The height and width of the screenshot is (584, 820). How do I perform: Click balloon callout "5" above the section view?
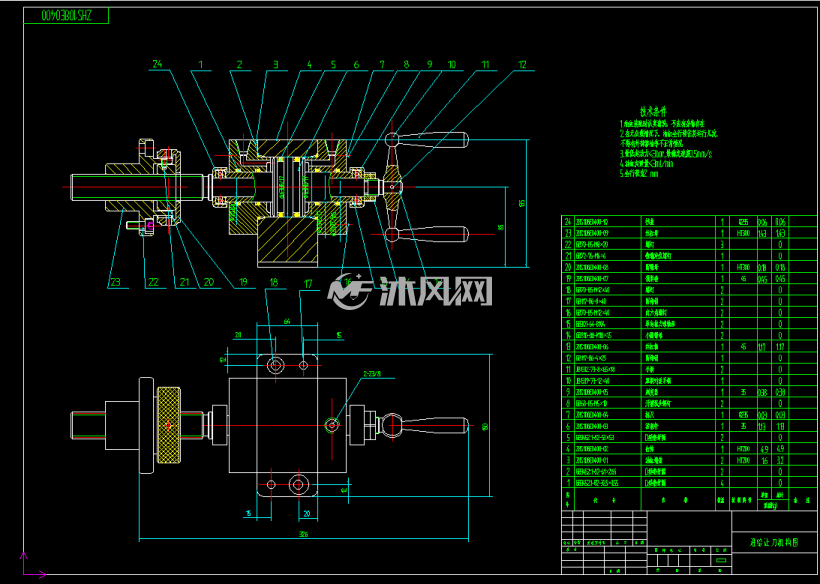[333, 65]
